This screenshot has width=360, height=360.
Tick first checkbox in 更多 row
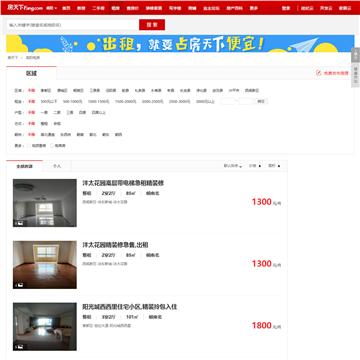tap(29, 146)
